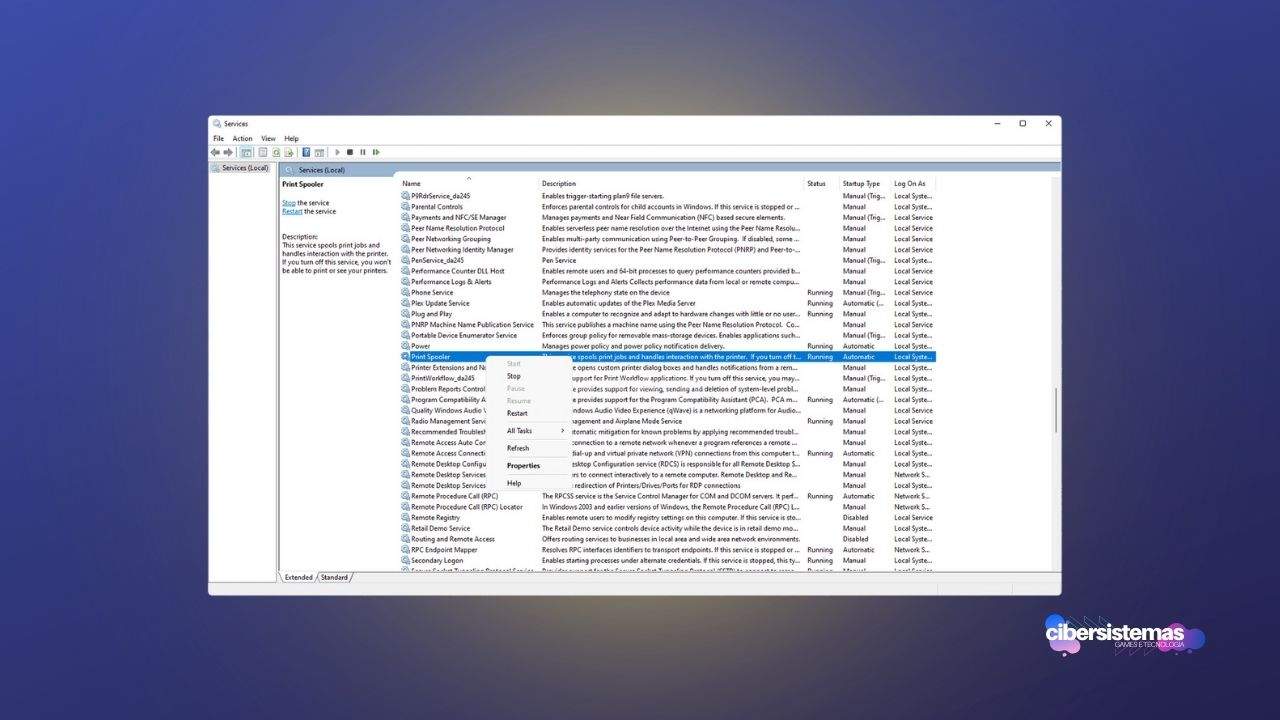The image size is (1280, 720).
Task: Click the gear icon beside Remote Registry
Action: tap(406, 518)
